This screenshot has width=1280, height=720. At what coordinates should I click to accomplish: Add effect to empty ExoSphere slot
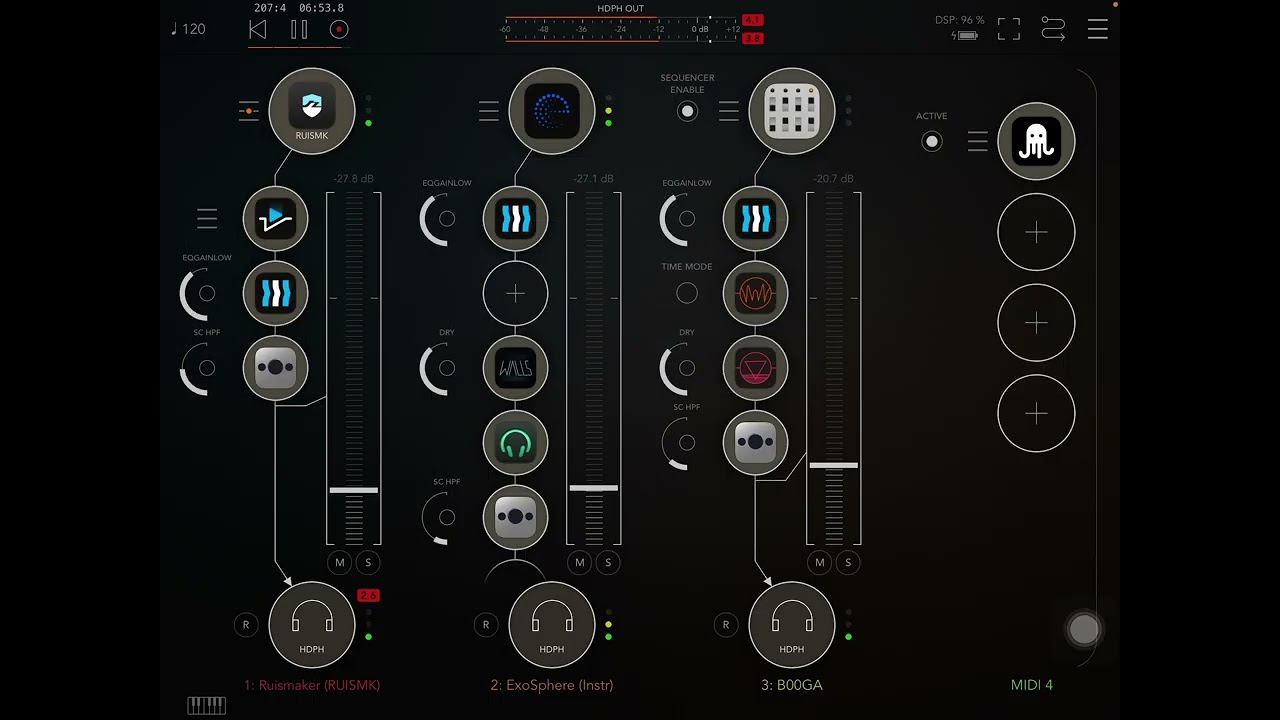pyautogui.click(x=516, y=293)
